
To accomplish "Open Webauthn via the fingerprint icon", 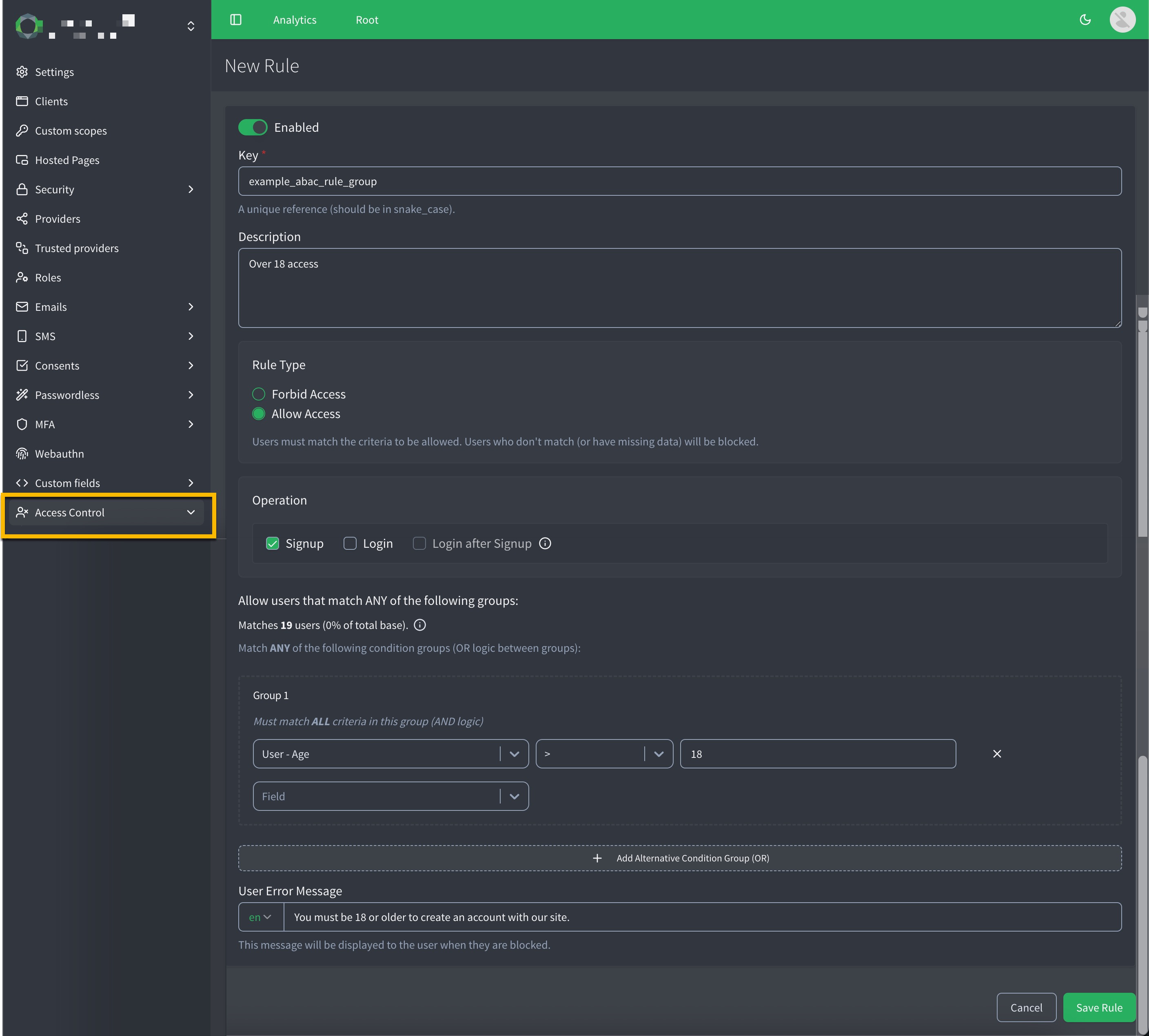I will [x=22, y=454].
